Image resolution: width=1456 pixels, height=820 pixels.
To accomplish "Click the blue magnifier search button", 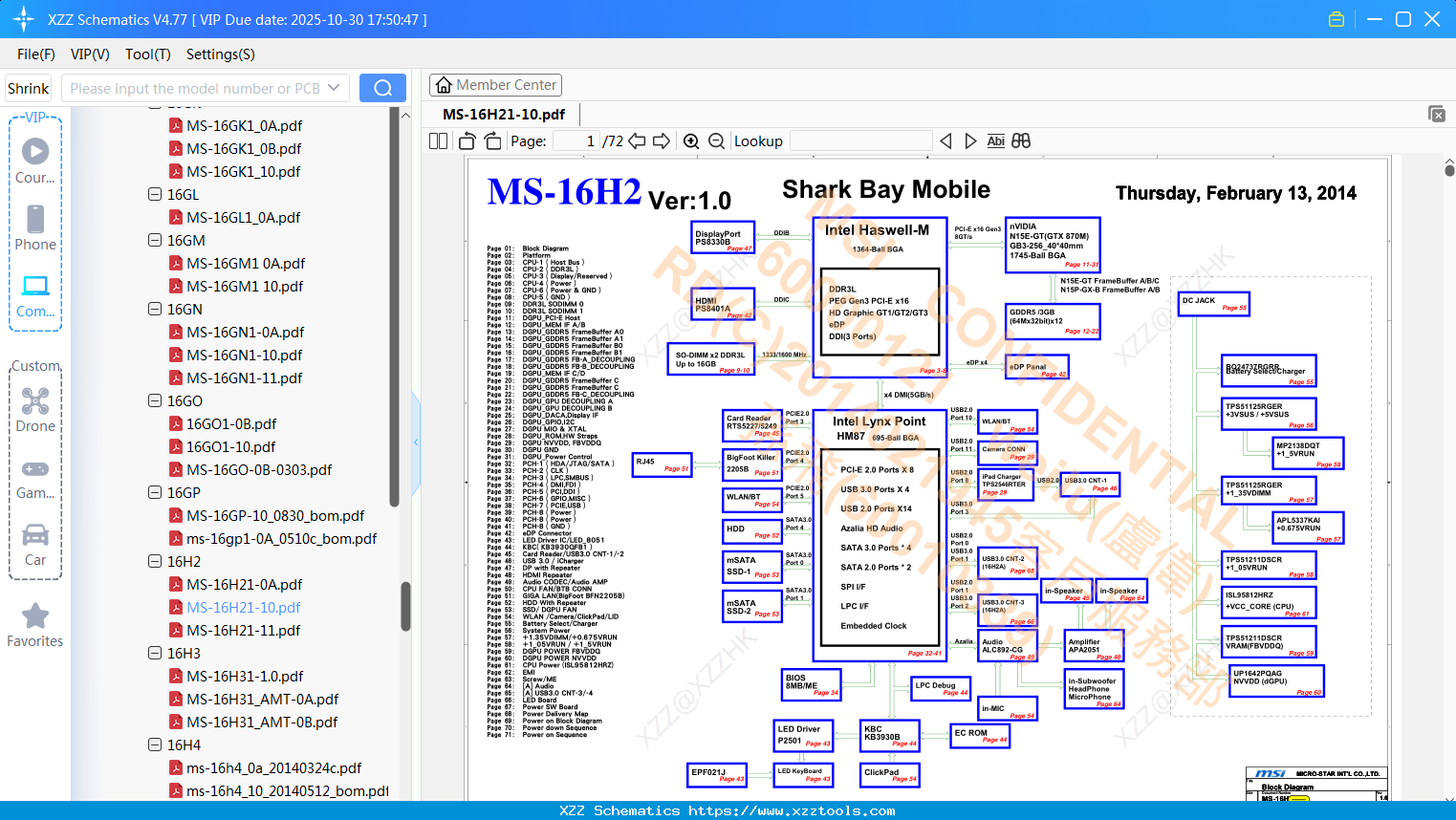I will [382, 88].
